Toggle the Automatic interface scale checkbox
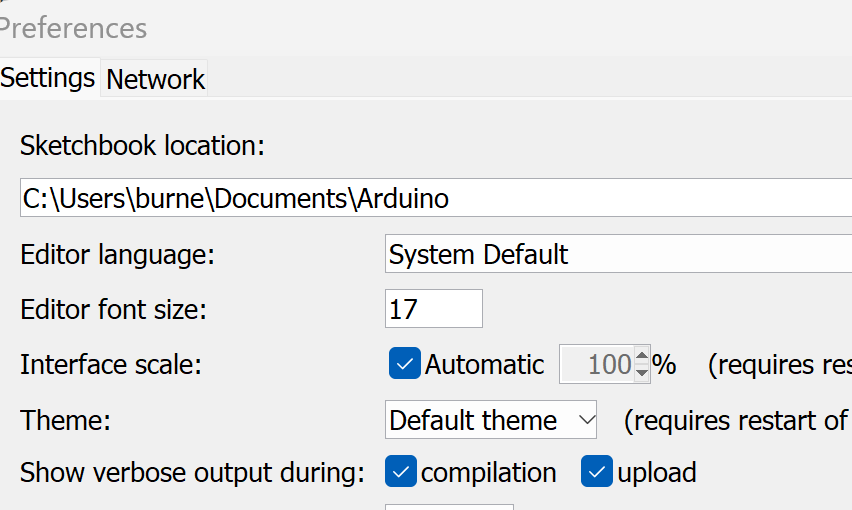The image size is (852, 510). point(404,364)
